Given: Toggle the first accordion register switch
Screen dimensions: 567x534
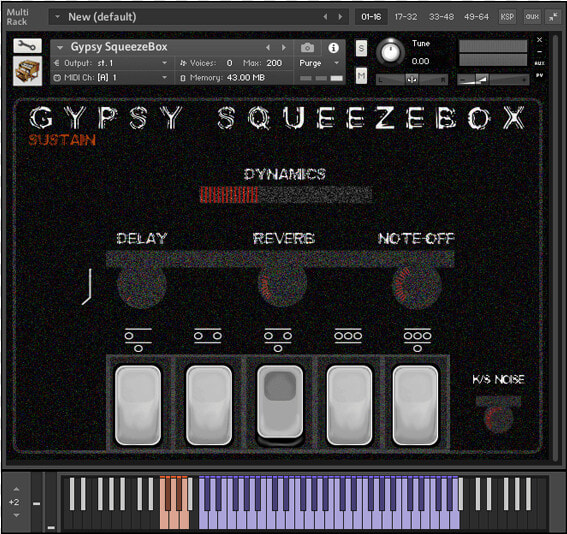Looking at the screenshot, I should click(x=138, y=405).
